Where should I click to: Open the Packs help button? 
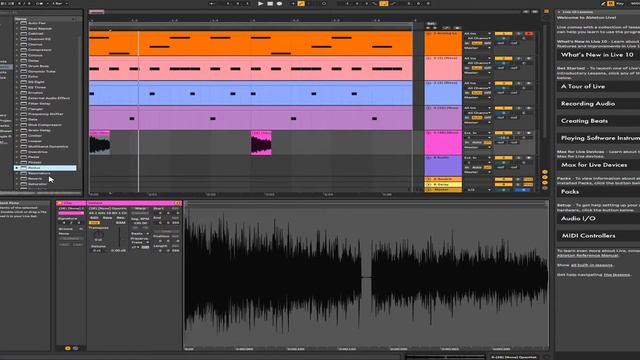598,192
